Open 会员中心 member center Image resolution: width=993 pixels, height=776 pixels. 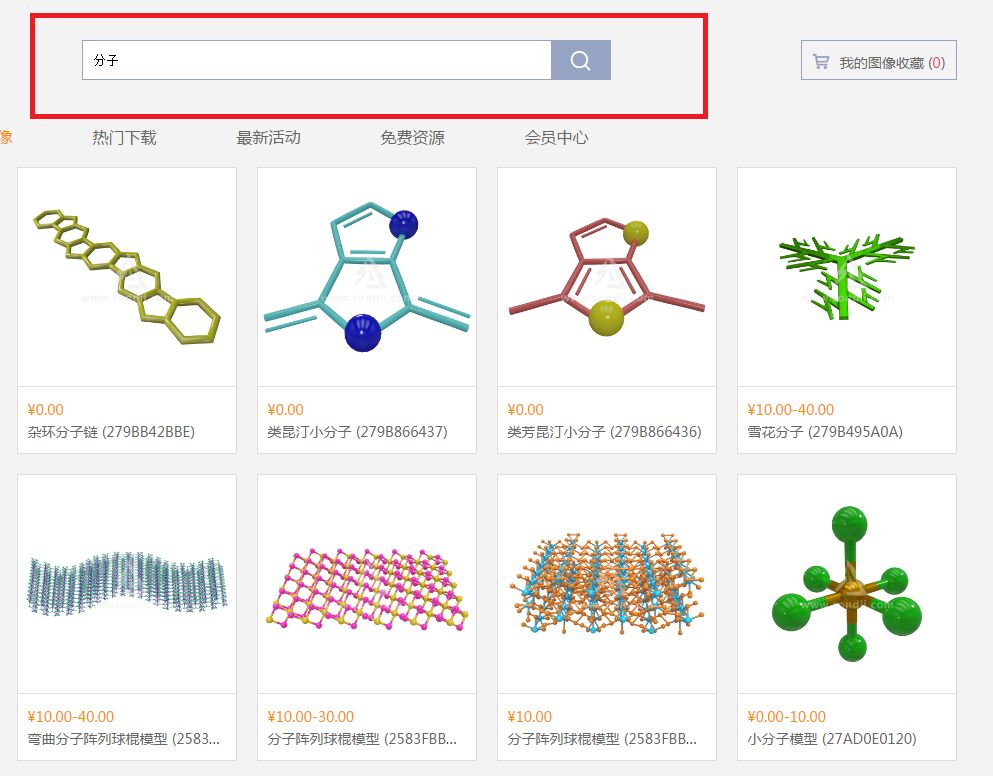[556, 138]
